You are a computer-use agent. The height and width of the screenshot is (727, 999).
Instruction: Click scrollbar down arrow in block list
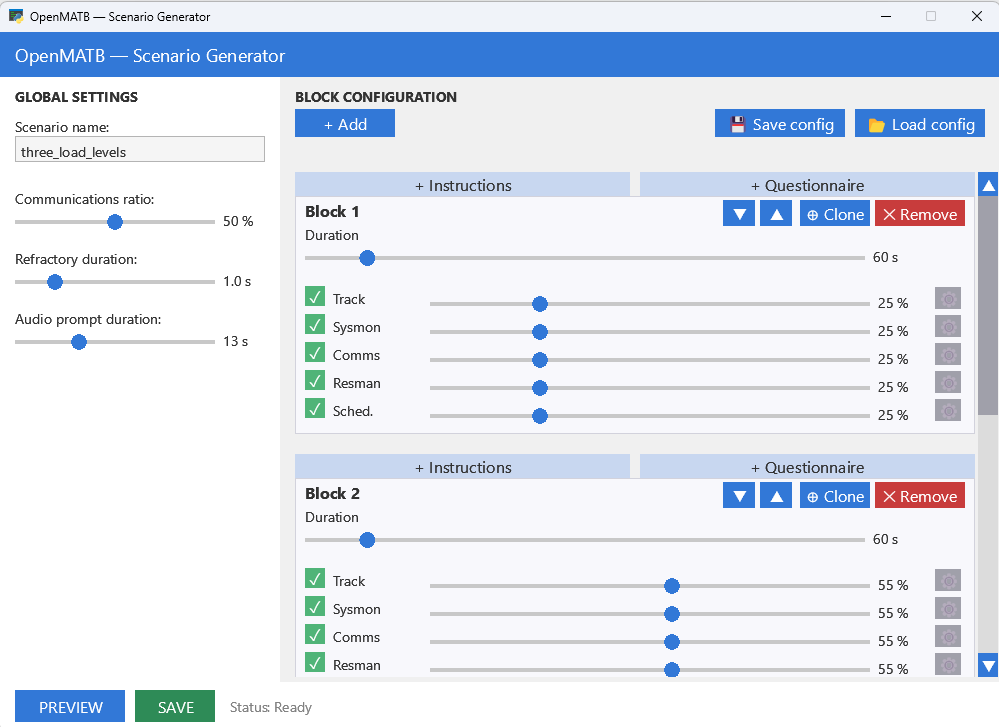coord(988,666)
